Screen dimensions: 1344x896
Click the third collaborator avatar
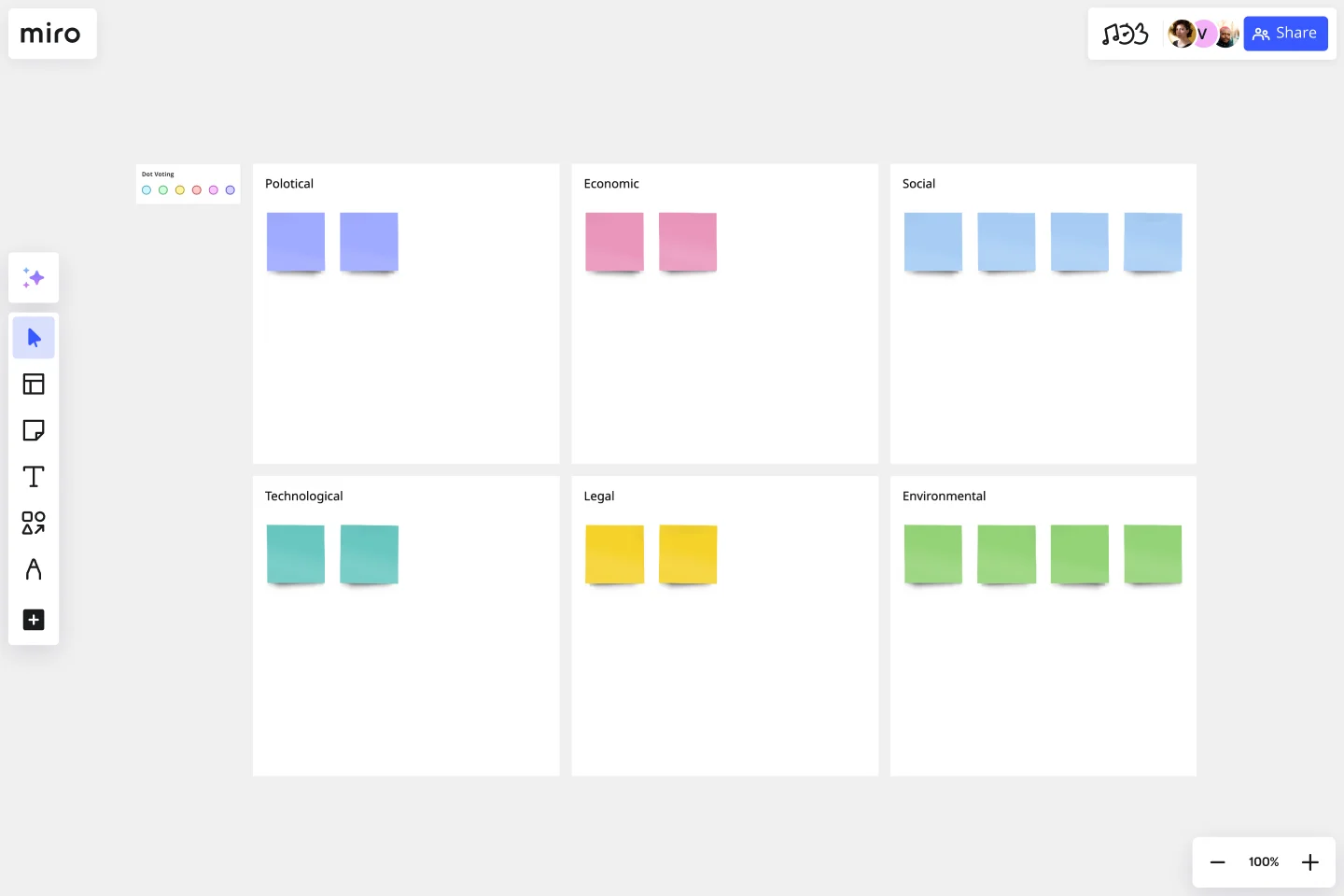tap(1226, 34)
